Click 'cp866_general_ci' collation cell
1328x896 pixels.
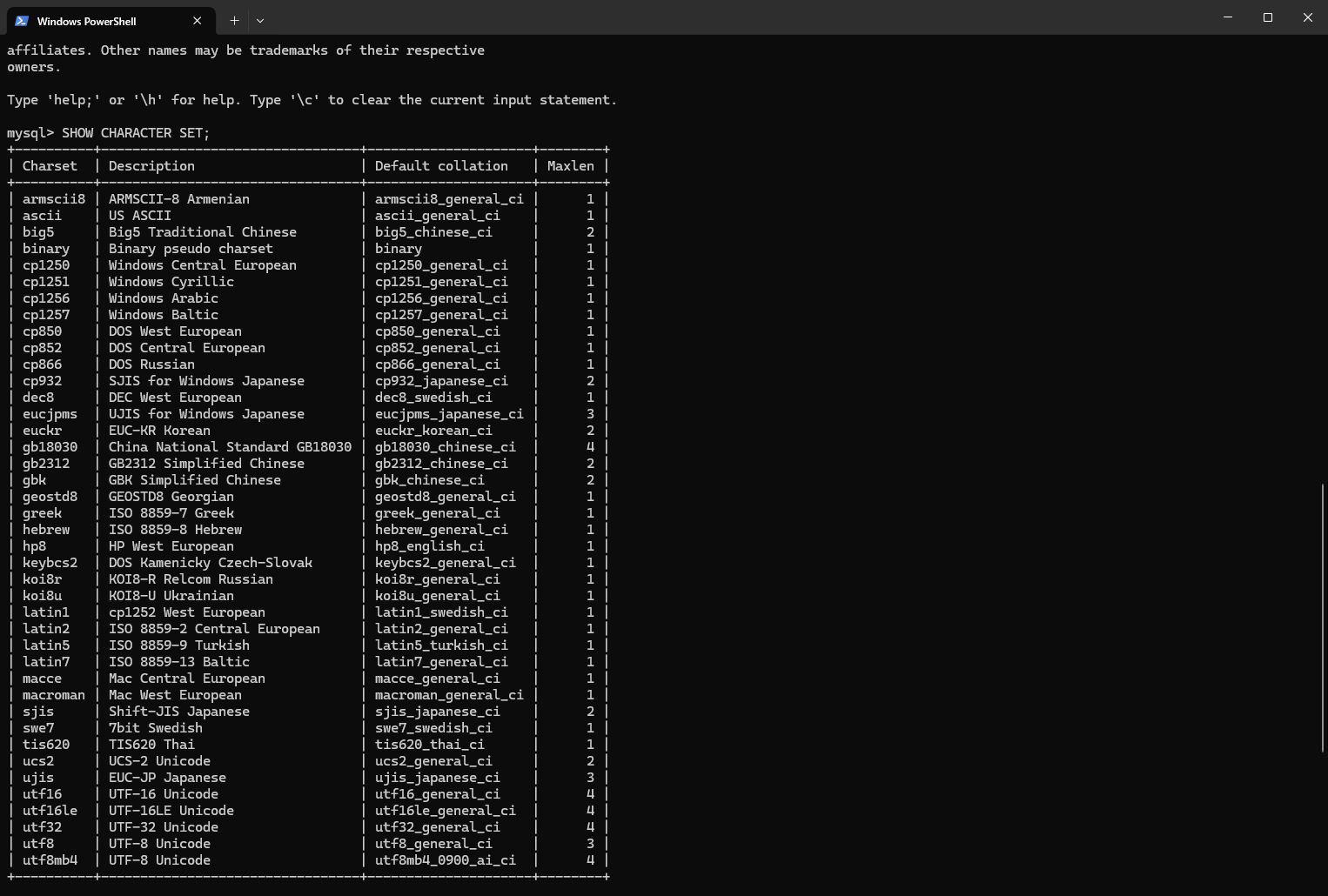pyautogui.click(x=438, y=364)
